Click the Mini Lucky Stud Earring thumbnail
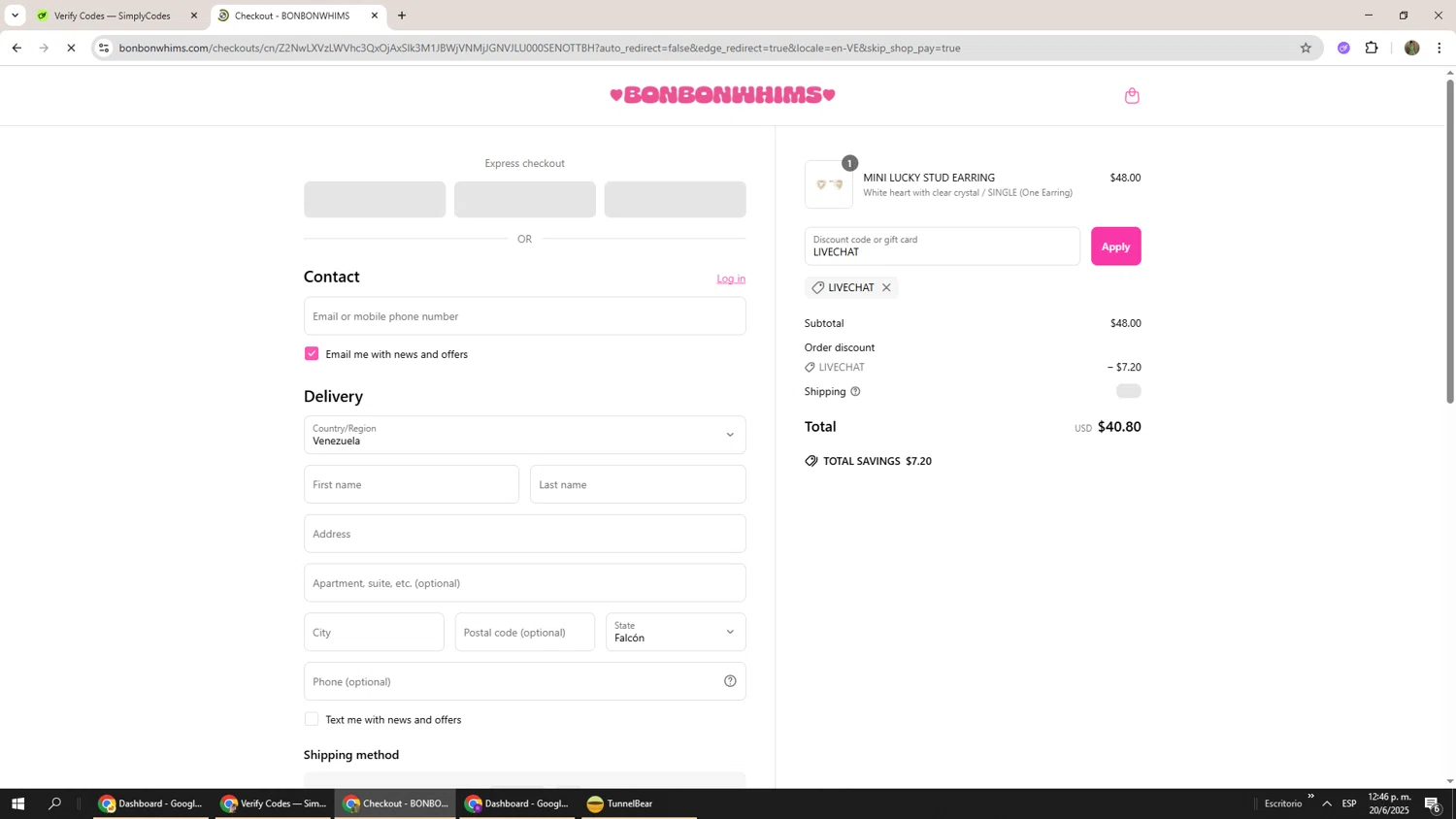1456x819 pixels. (x=829, y=184)
